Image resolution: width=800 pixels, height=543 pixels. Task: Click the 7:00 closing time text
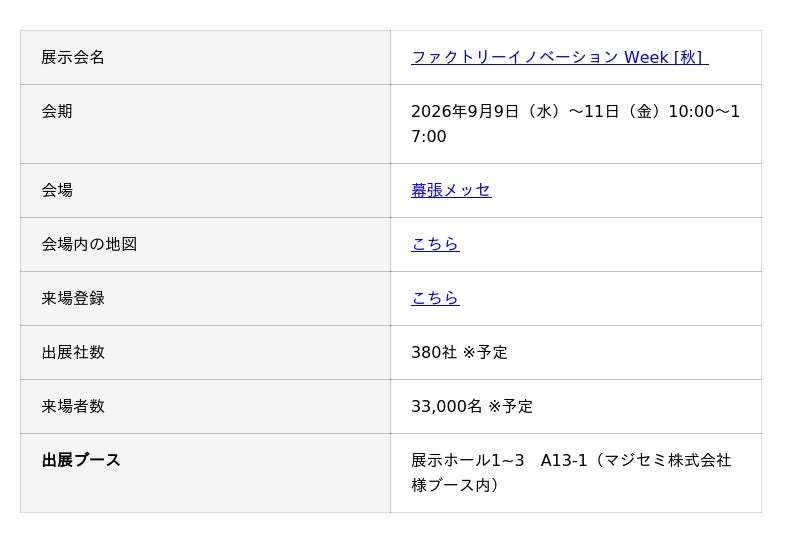pyautogui.click(x=429, y=137)
